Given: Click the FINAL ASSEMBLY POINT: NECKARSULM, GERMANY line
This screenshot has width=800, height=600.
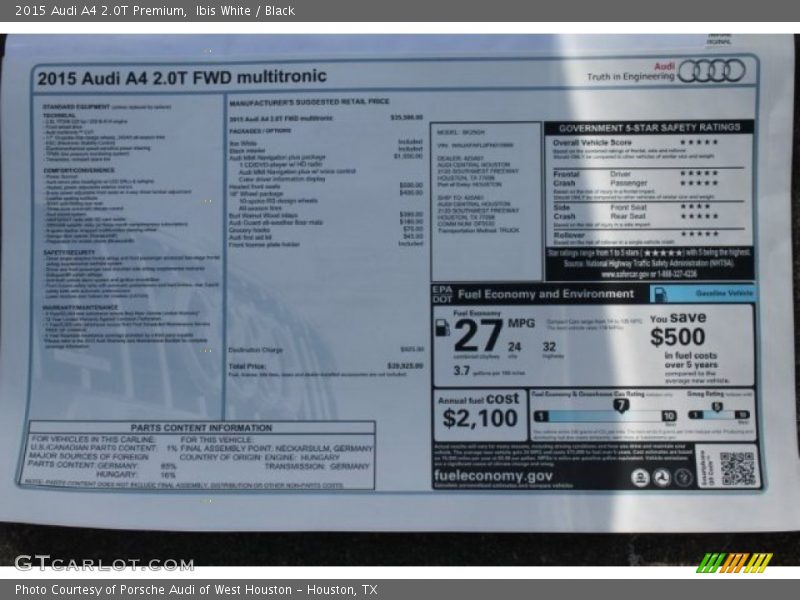Looking at the screenshot, I should click(x=277, y=448).
